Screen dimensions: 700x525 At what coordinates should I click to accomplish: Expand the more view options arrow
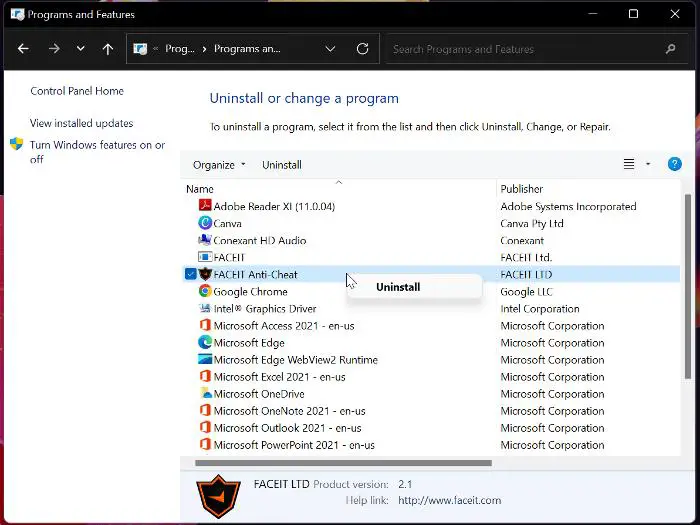[x=648, y=164]
